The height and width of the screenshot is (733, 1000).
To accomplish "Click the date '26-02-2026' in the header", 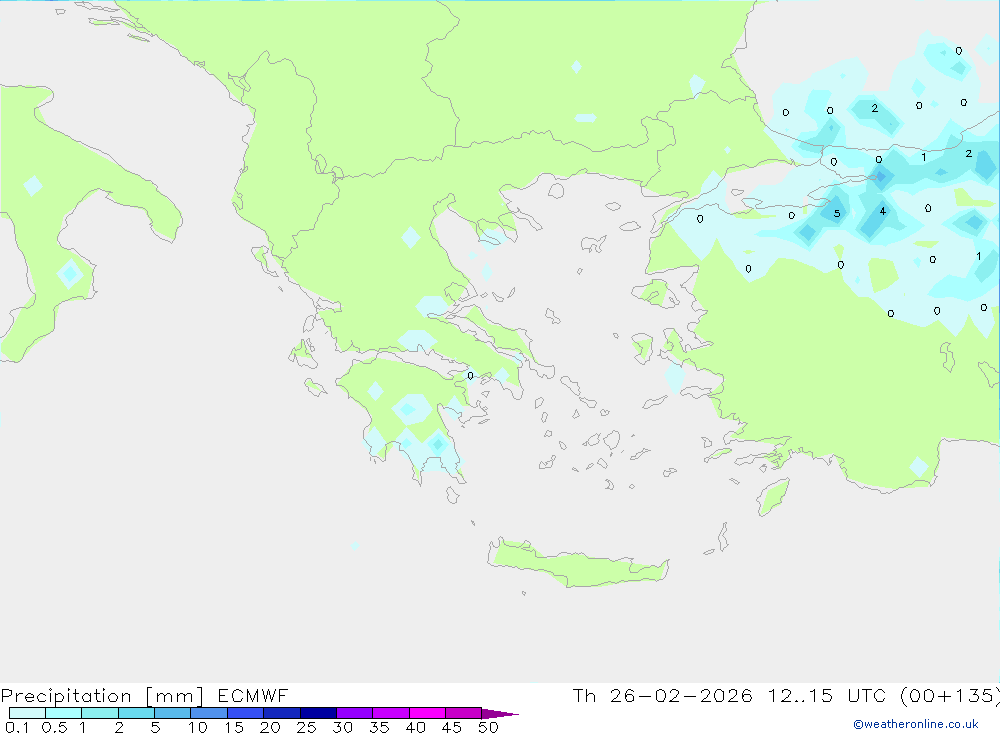I will 680,695.
